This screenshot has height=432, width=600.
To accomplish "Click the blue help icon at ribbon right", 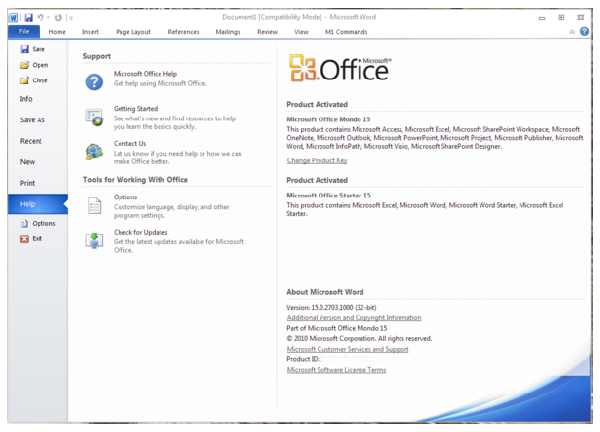I will [x=585, y=32].
